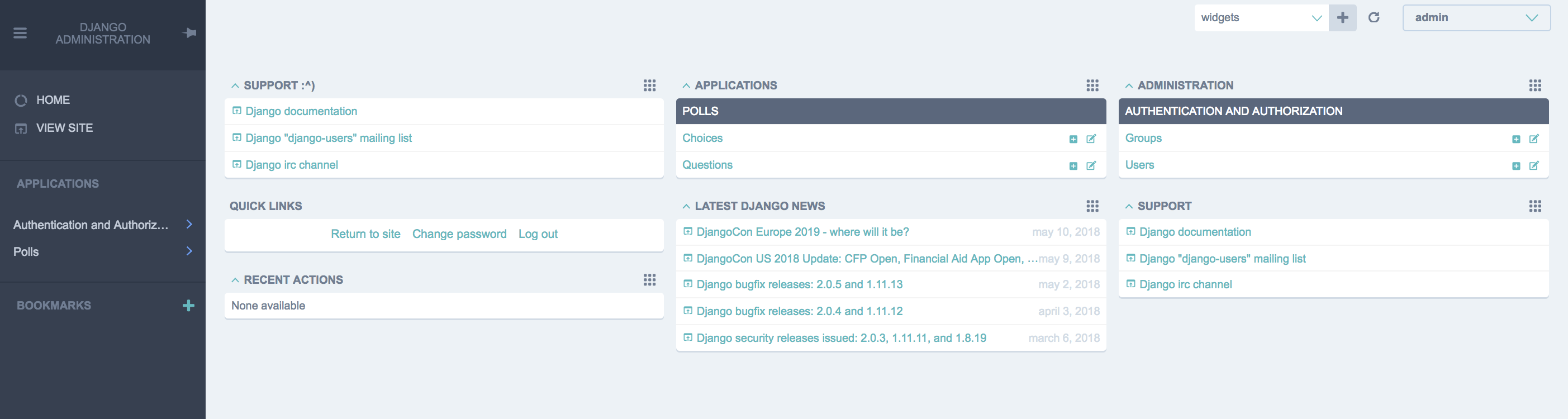Go to Home in the sidebar
Screen dimensions: 1568x419
click(53, 101)
